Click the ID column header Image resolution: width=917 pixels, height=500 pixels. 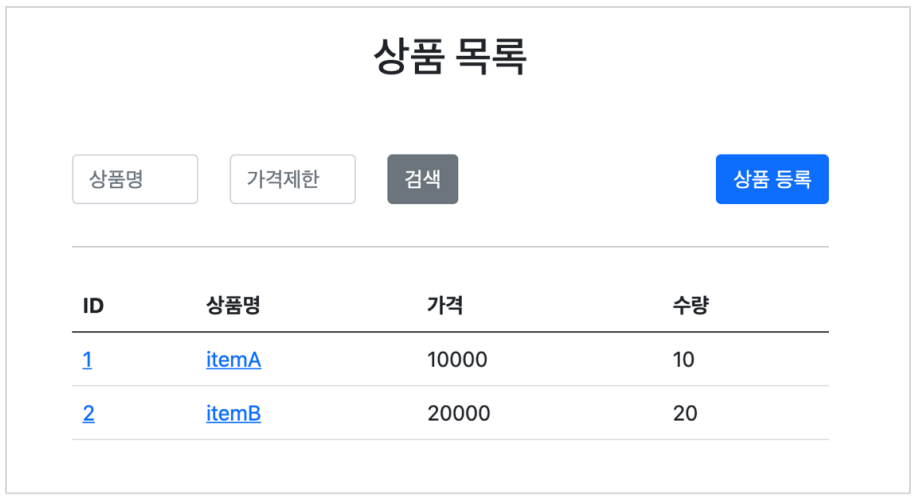point(93,305)
